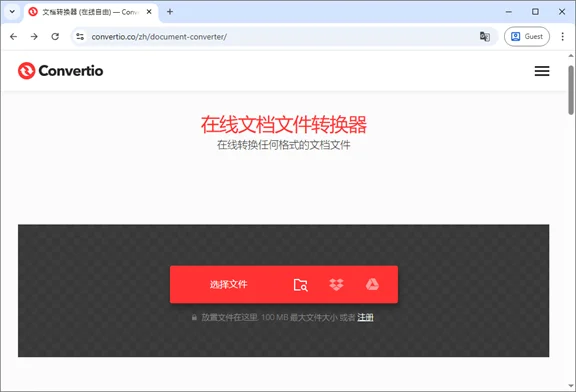Click the address bar URL
The height and width of the screenshot is (392, 576).
pyautogui.click(x=159, y=37)
